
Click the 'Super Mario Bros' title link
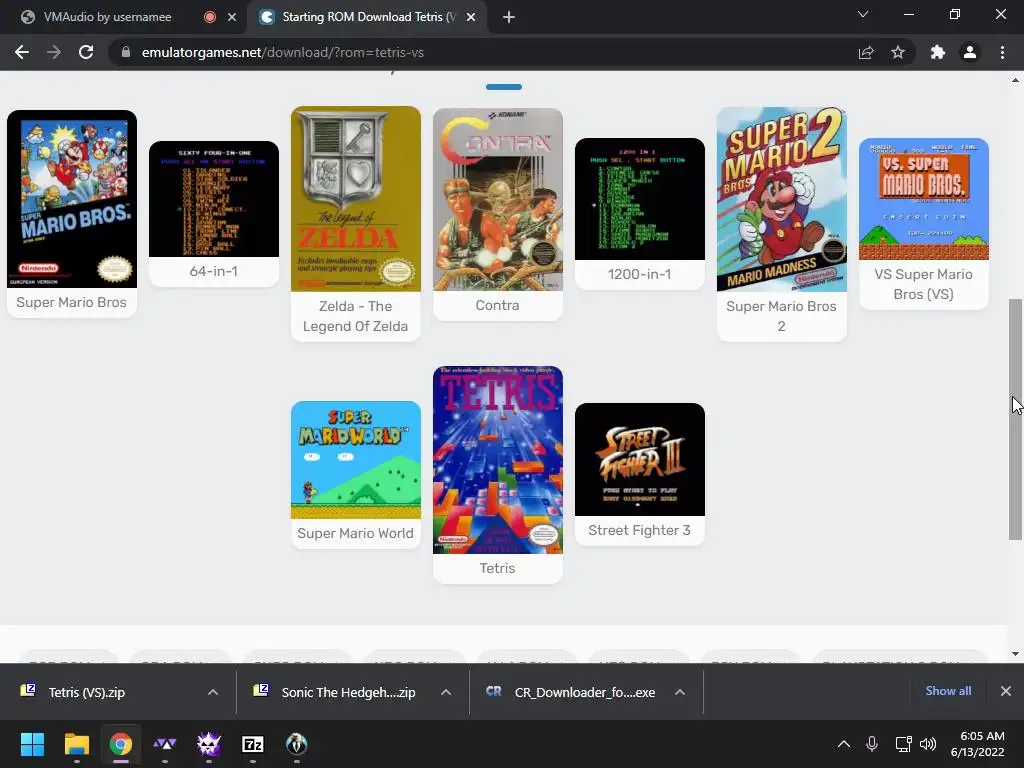[x=71, y=302]
